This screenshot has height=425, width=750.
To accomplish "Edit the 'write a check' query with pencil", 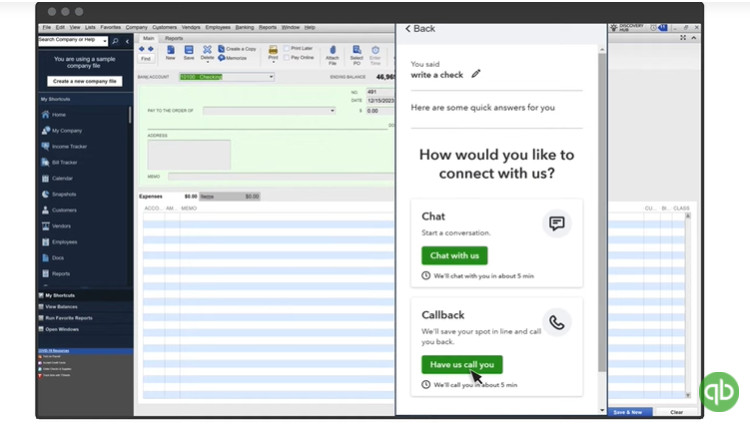I will click(476, 74).
